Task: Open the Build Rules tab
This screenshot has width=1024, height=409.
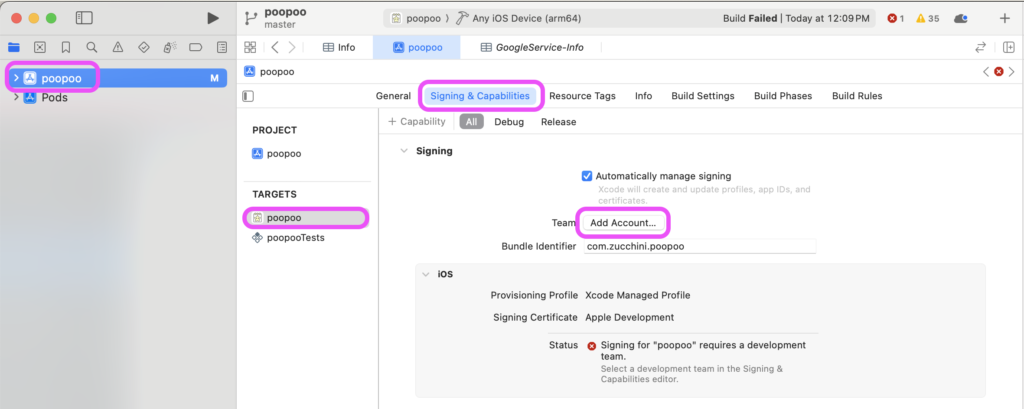Action: (857, 96)
